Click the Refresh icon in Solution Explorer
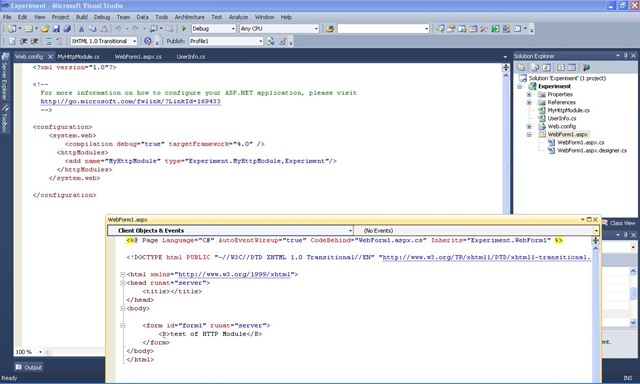The image size is (640, 384). click(547, 68)
